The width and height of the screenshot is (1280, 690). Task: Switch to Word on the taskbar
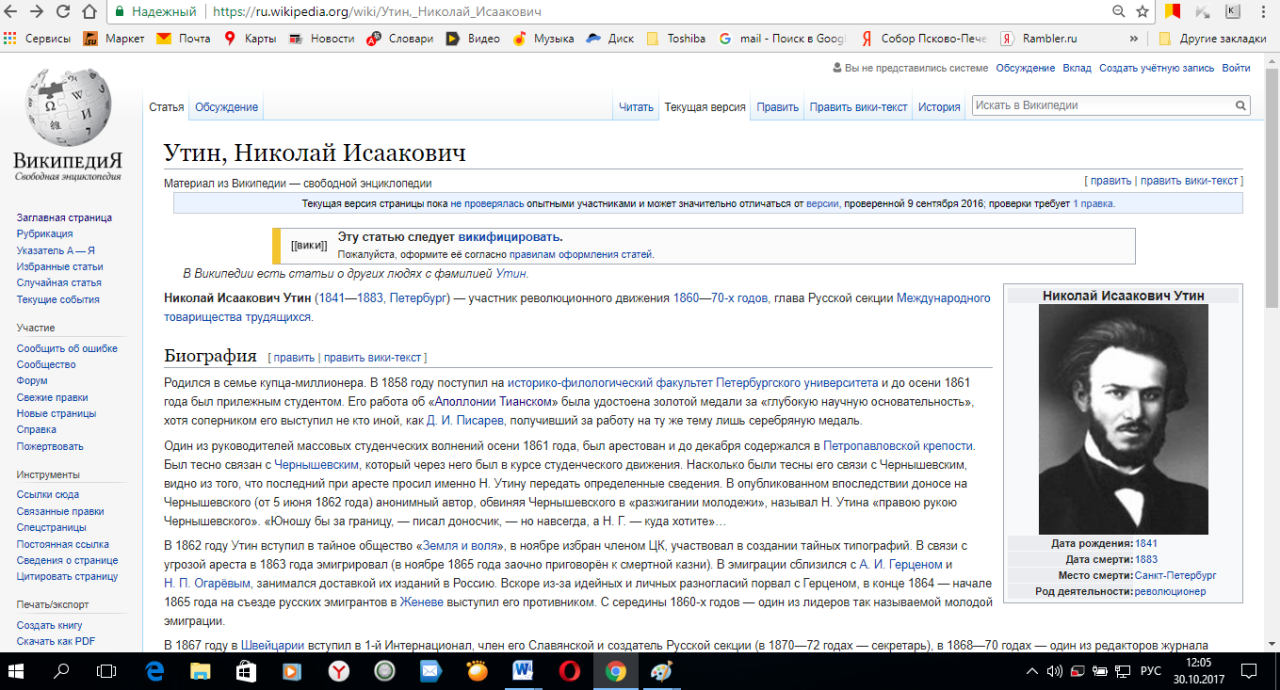click(523, 670)
